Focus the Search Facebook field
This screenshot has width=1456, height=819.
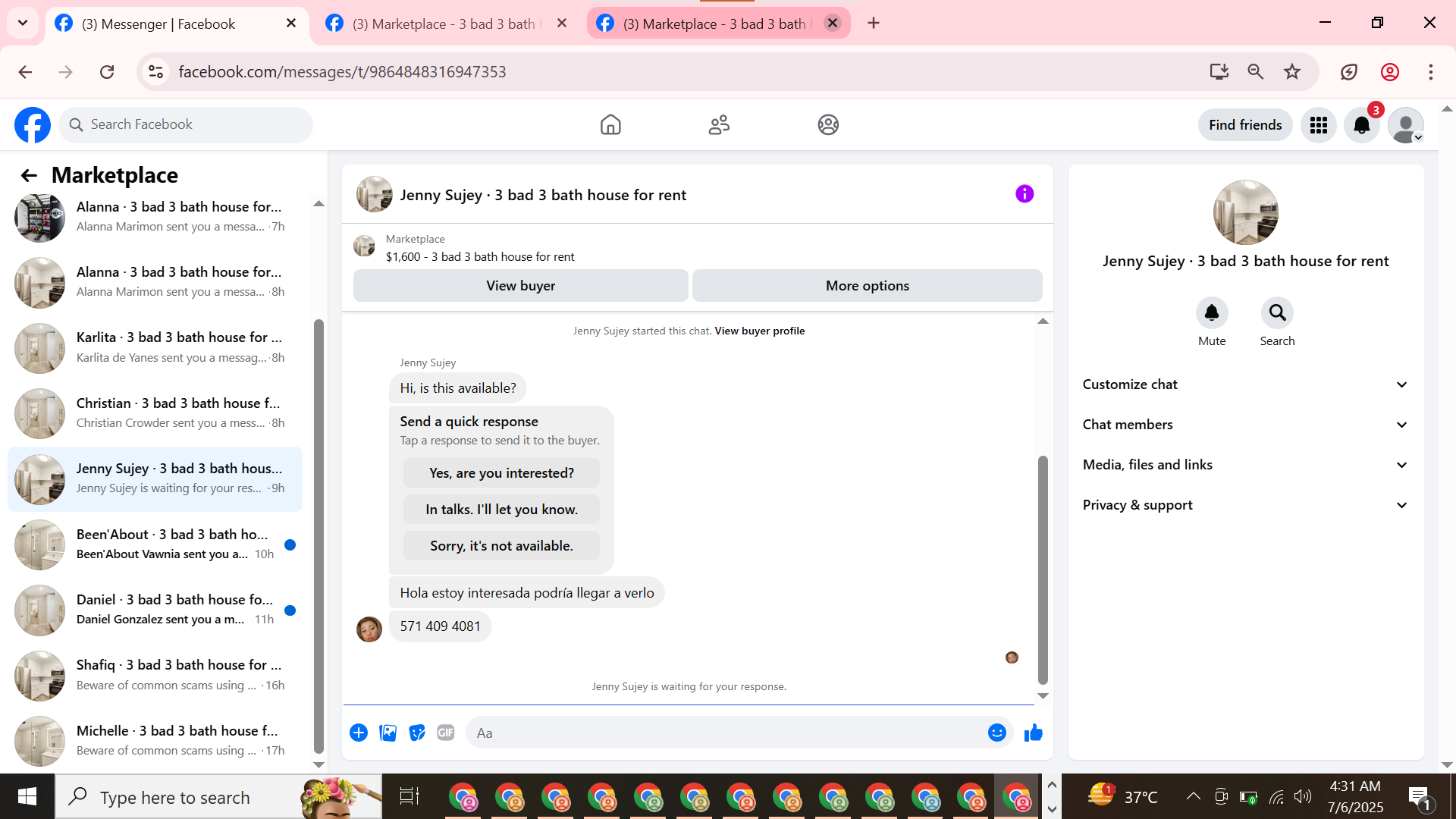click(186, 125)
